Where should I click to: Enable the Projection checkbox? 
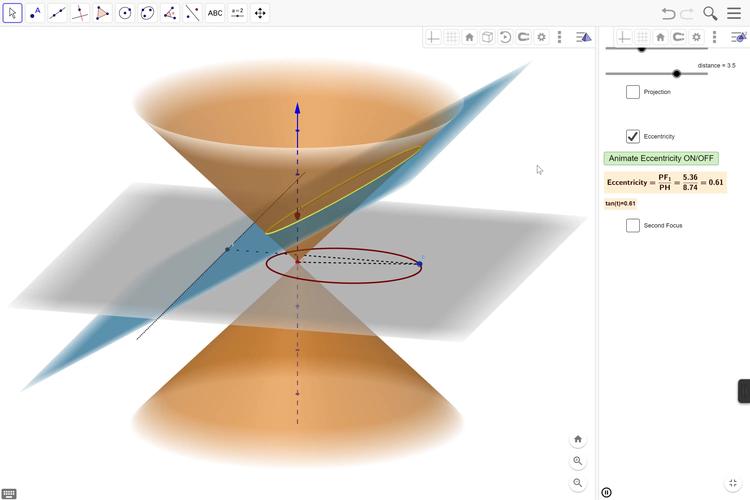(633, 92)
